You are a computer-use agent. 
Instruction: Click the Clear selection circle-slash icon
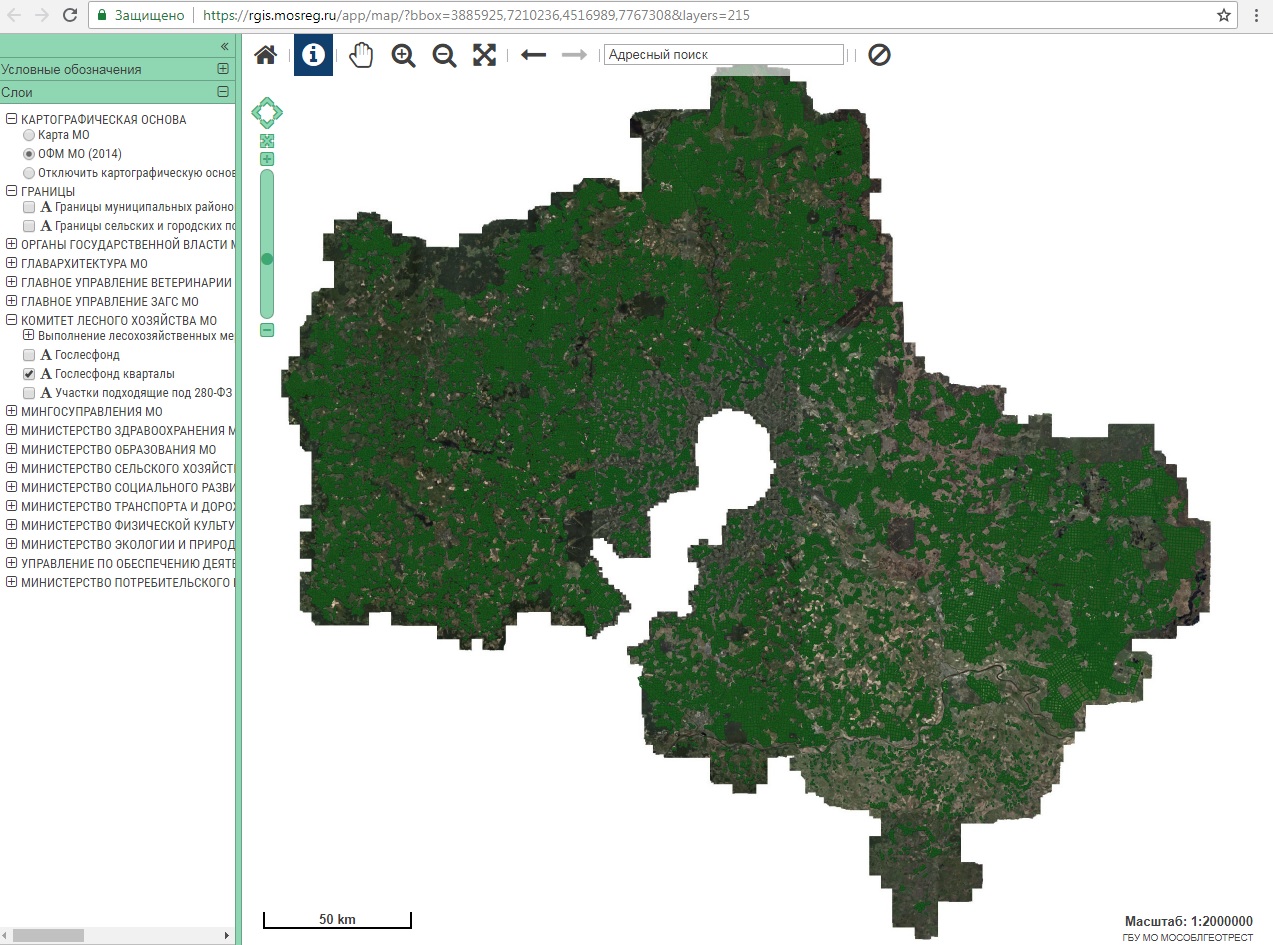879,55
